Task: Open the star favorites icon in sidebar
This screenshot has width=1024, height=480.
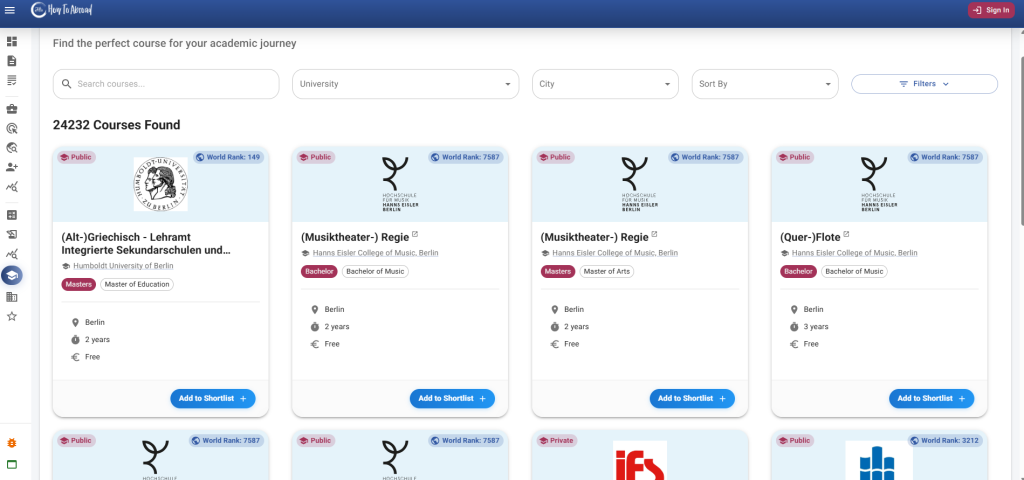Action: pyautogui.click(x=12, y=316)
